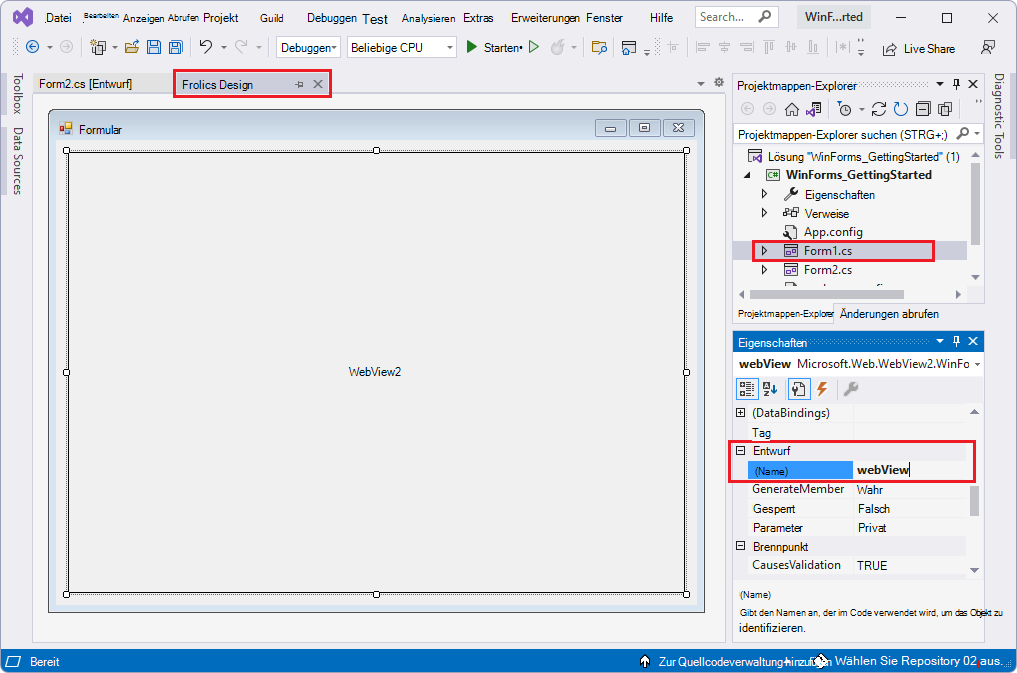Select the Events lightning bolt icon in Eigenschaften
The width and height of the screenshot is (1017, 673).
pos(821,388)
